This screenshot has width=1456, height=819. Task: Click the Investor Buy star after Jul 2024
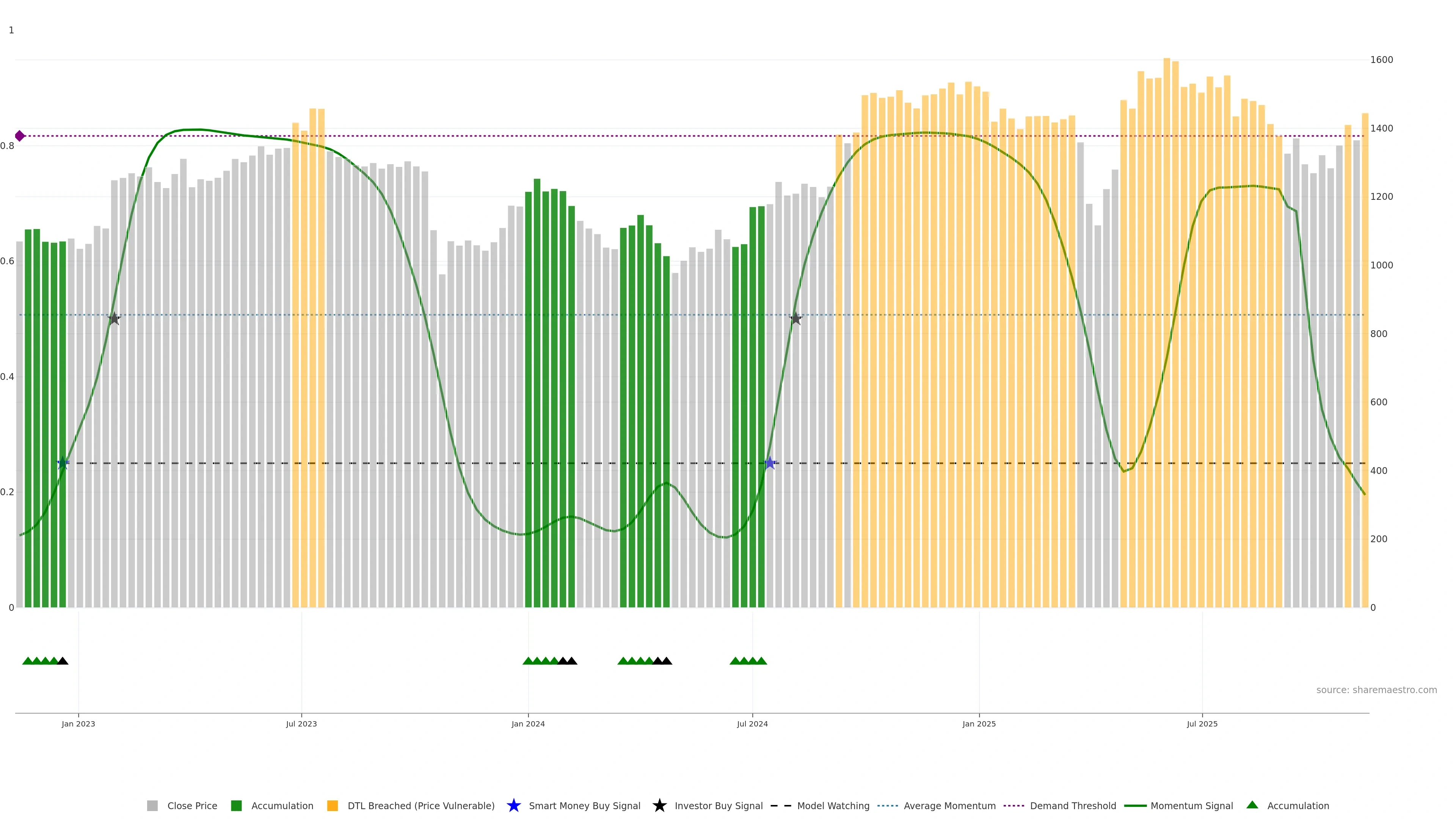point(795,318)
